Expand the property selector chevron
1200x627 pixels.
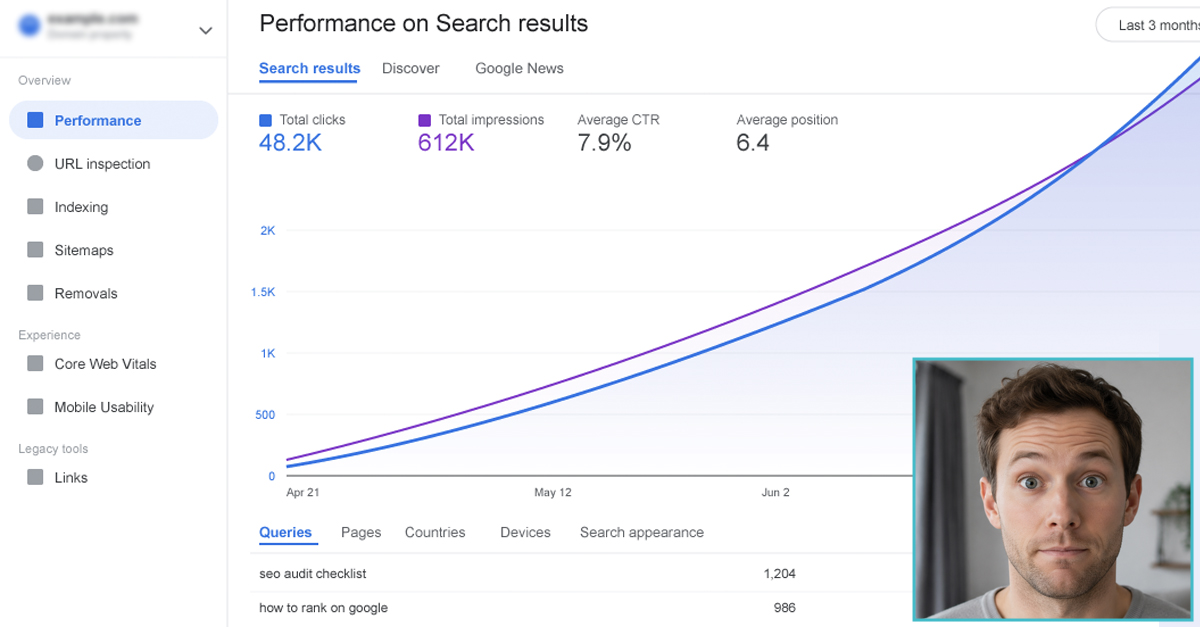tap(205, 30)
